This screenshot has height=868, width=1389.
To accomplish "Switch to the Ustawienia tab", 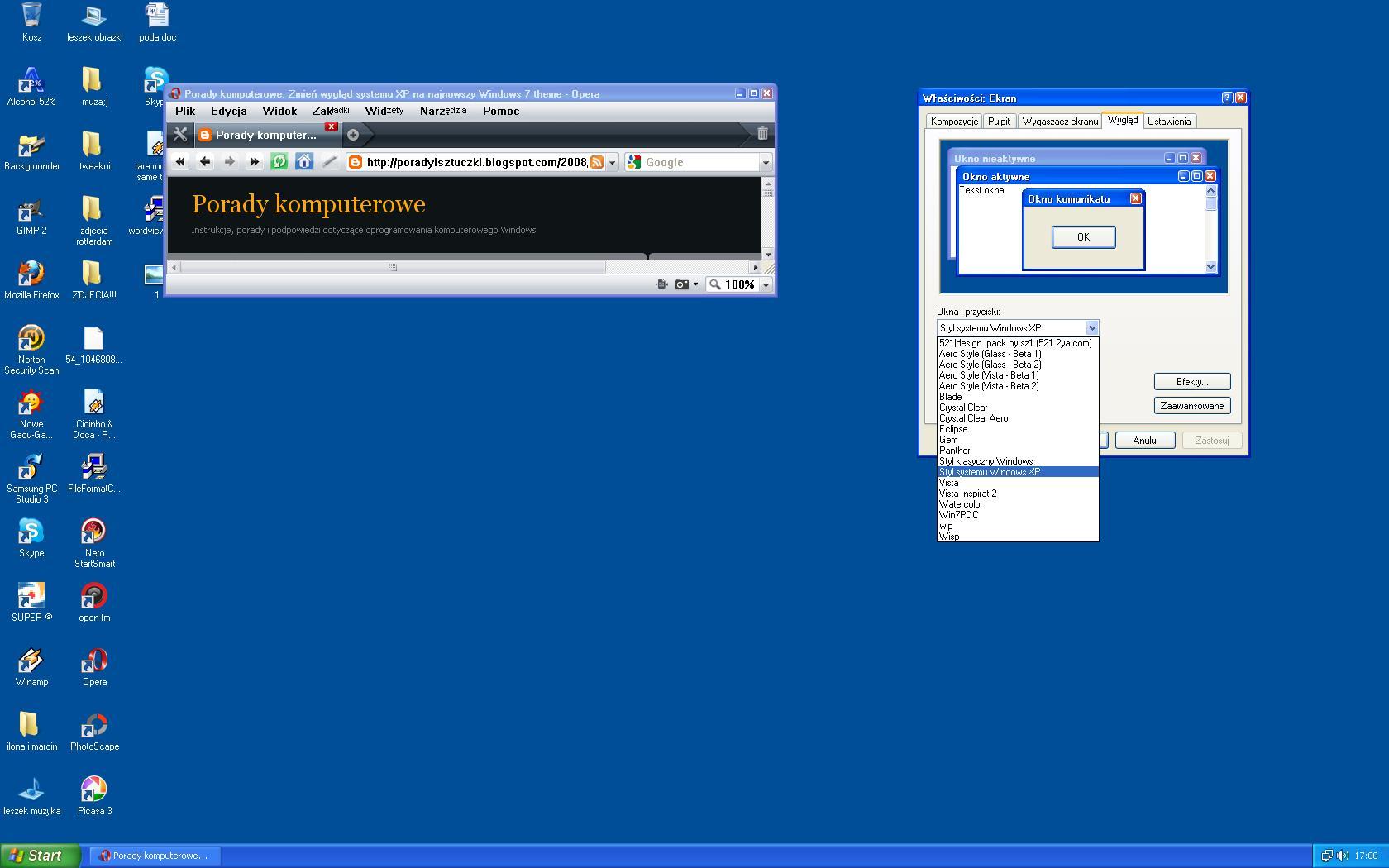I will (x=1169, y=122).
